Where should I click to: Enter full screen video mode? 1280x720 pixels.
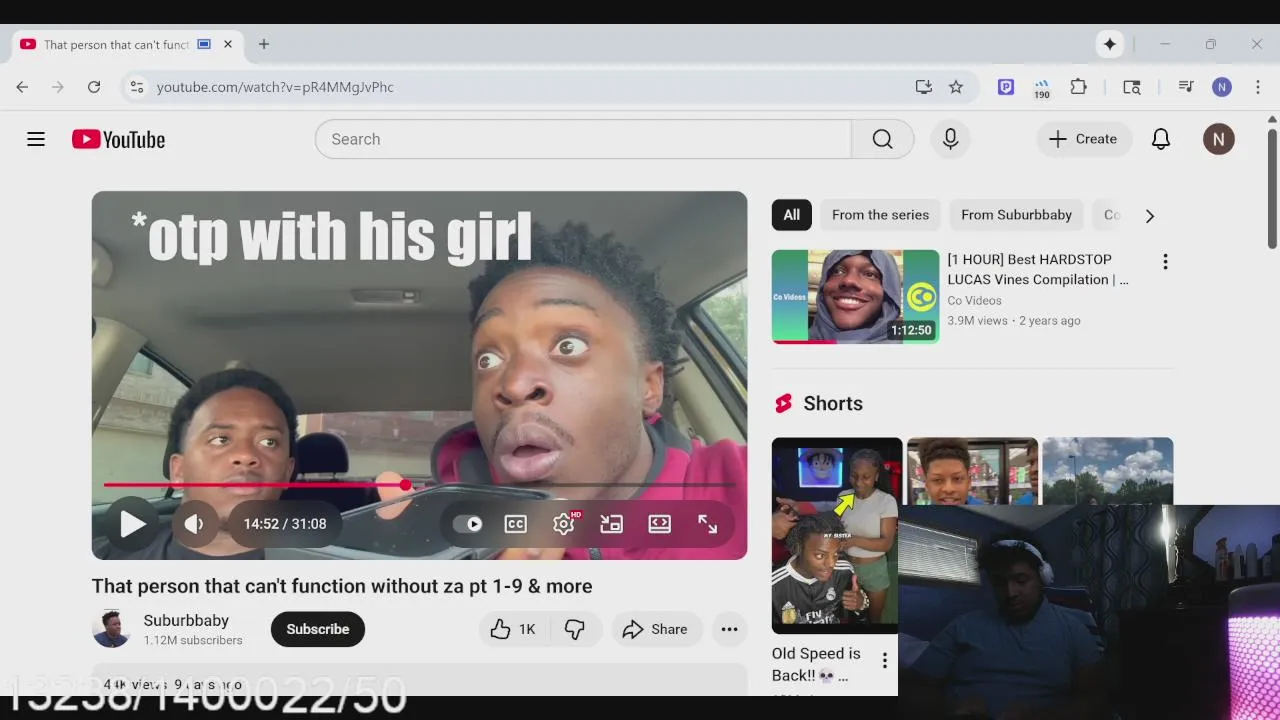pos(707,523)
